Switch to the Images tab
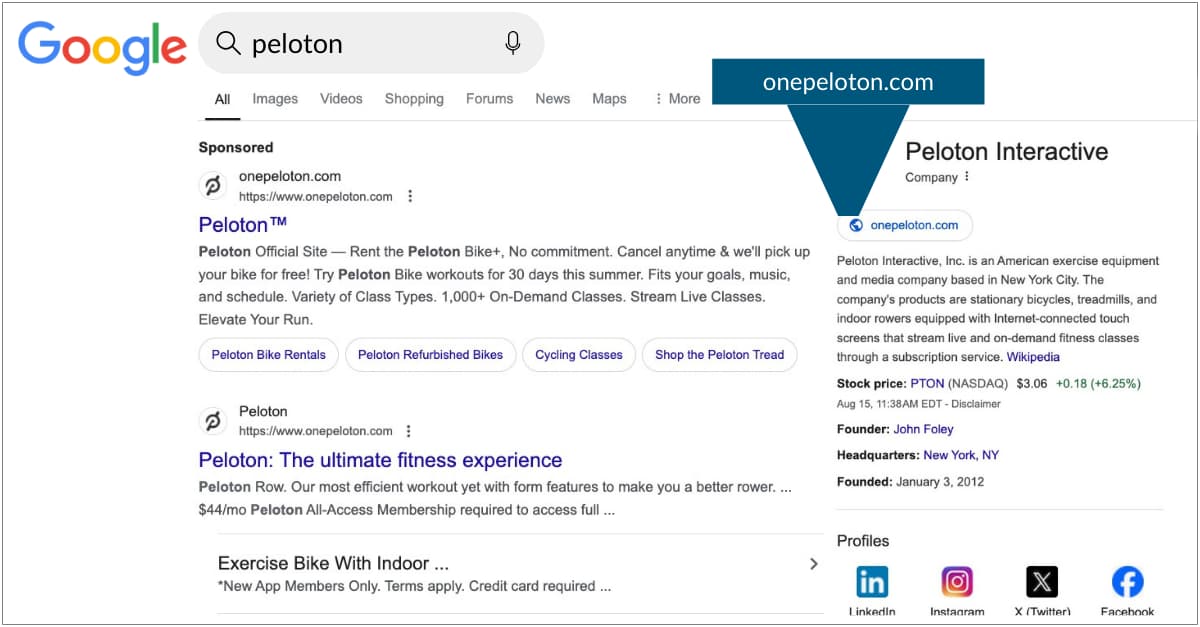The height and width of the screenshot is (627, 1200). tap(275, 98)
